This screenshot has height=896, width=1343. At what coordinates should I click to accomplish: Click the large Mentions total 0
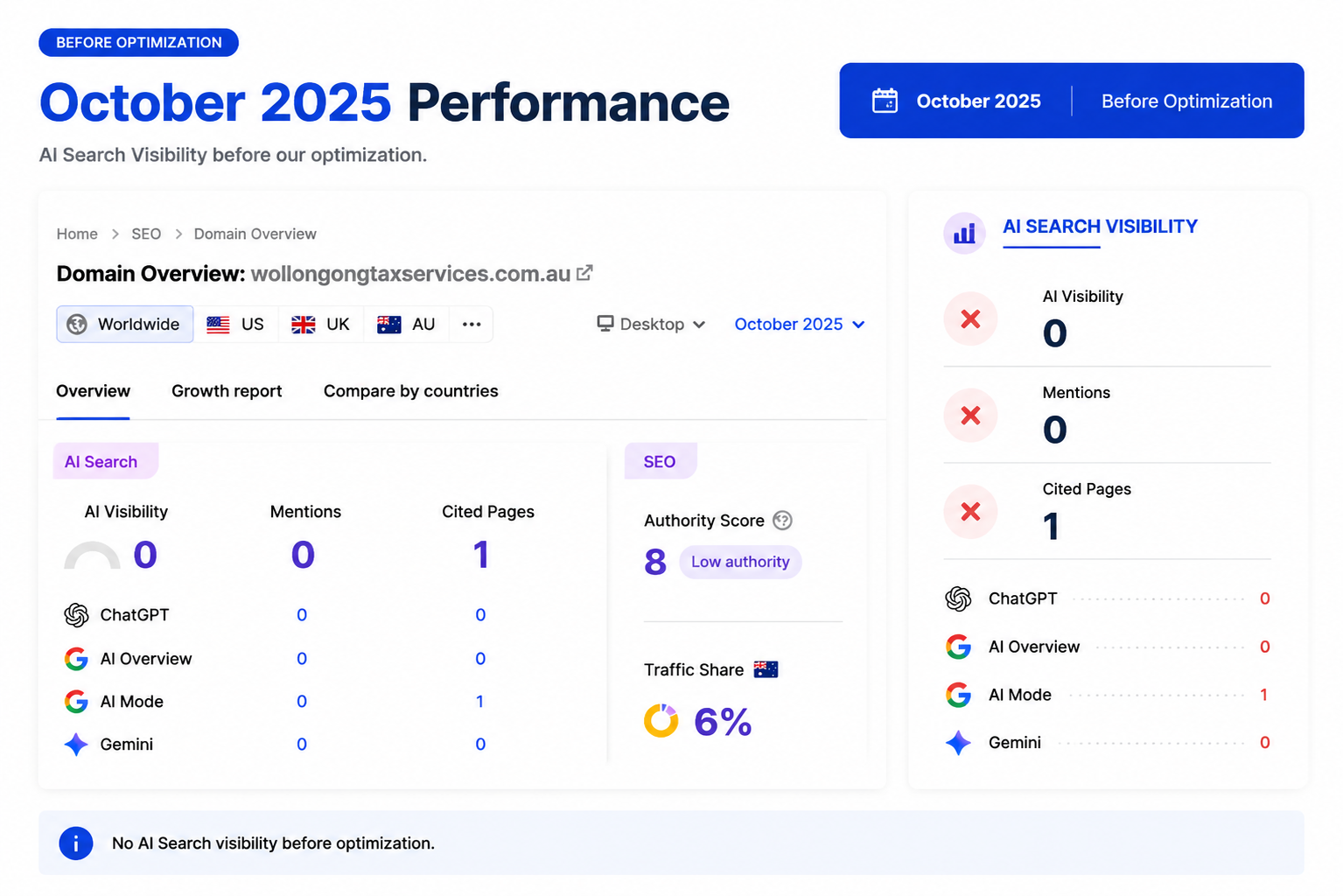303,555
